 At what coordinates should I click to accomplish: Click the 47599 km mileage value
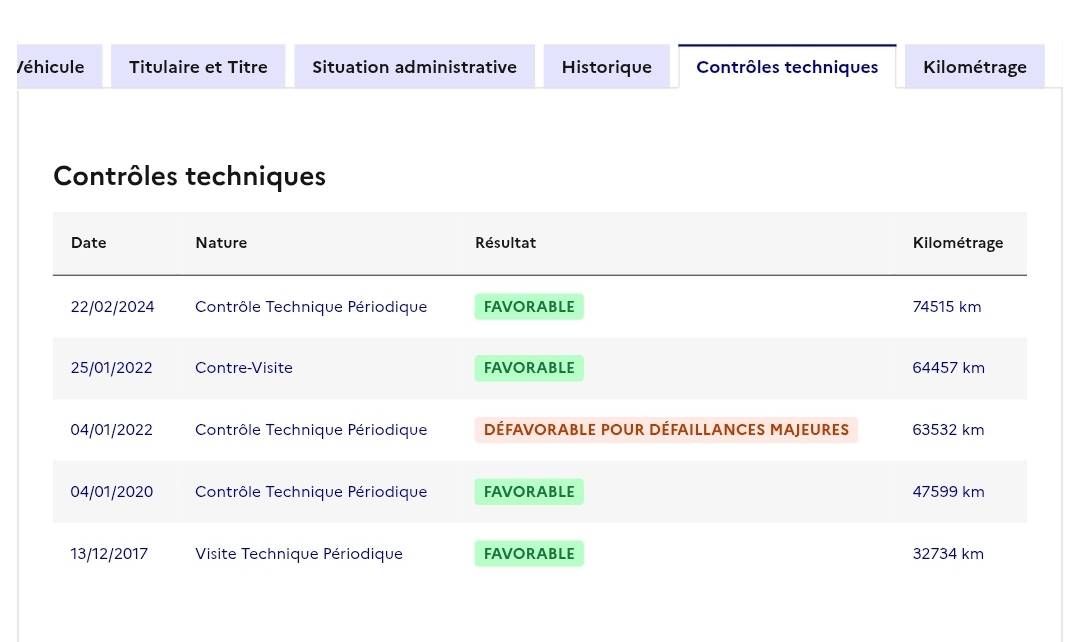click(948, 492)
